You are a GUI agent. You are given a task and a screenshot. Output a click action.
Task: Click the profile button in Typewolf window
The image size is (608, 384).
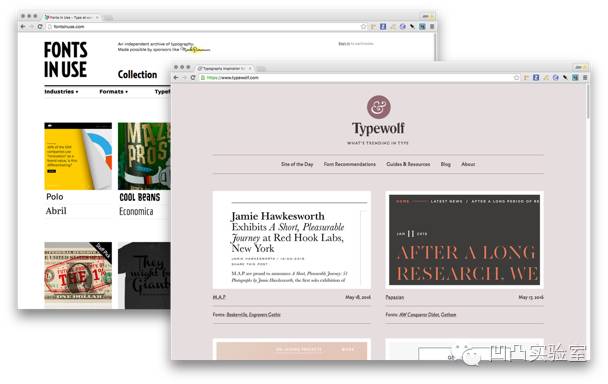(x=580, y=67)
